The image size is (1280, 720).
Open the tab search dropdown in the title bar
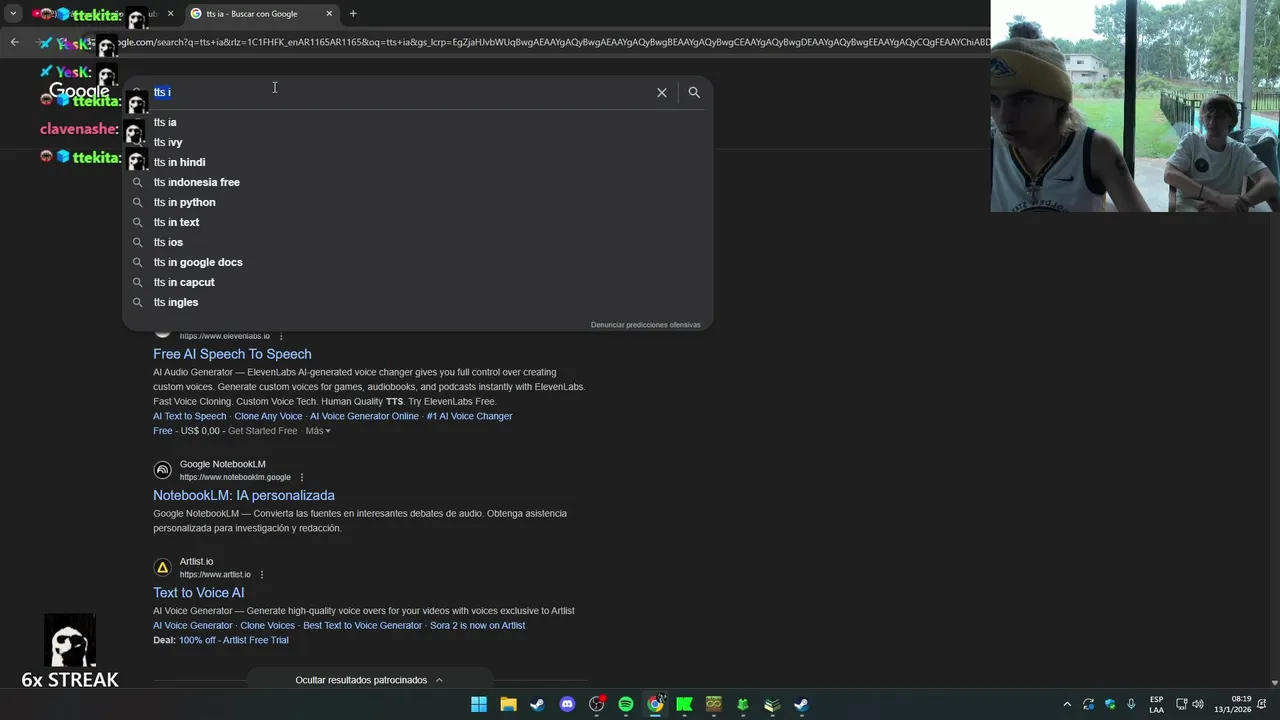click(x=13, y=14)
